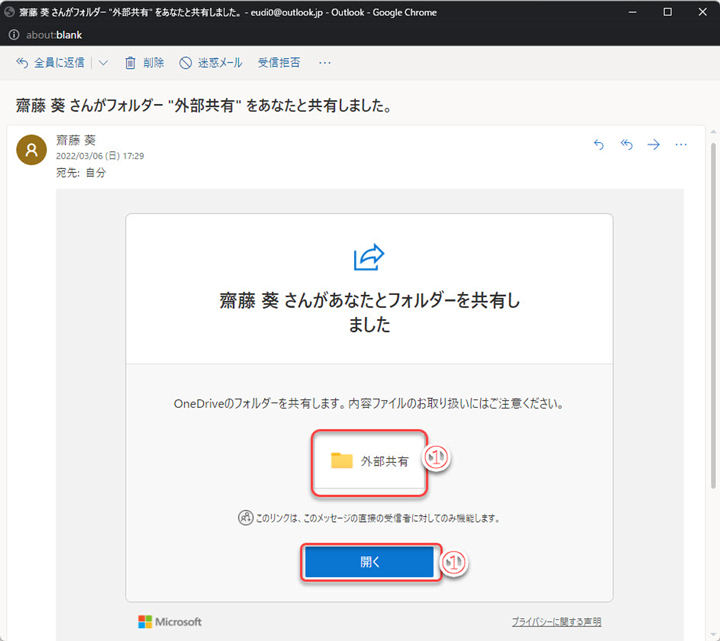Click 受信拒否 to block sender

[x=279, y=62]
